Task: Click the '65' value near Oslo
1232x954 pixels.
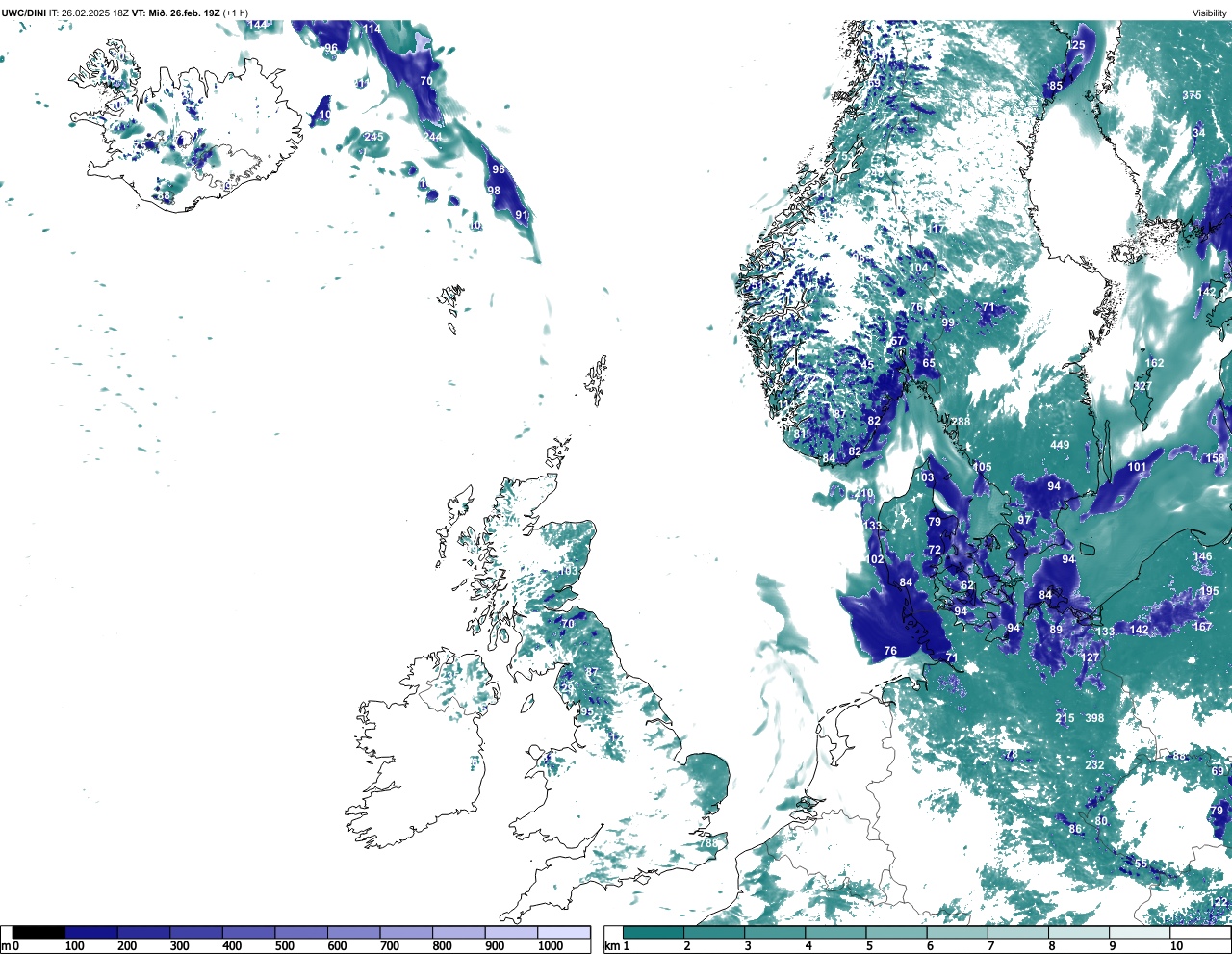Action: 929,363
